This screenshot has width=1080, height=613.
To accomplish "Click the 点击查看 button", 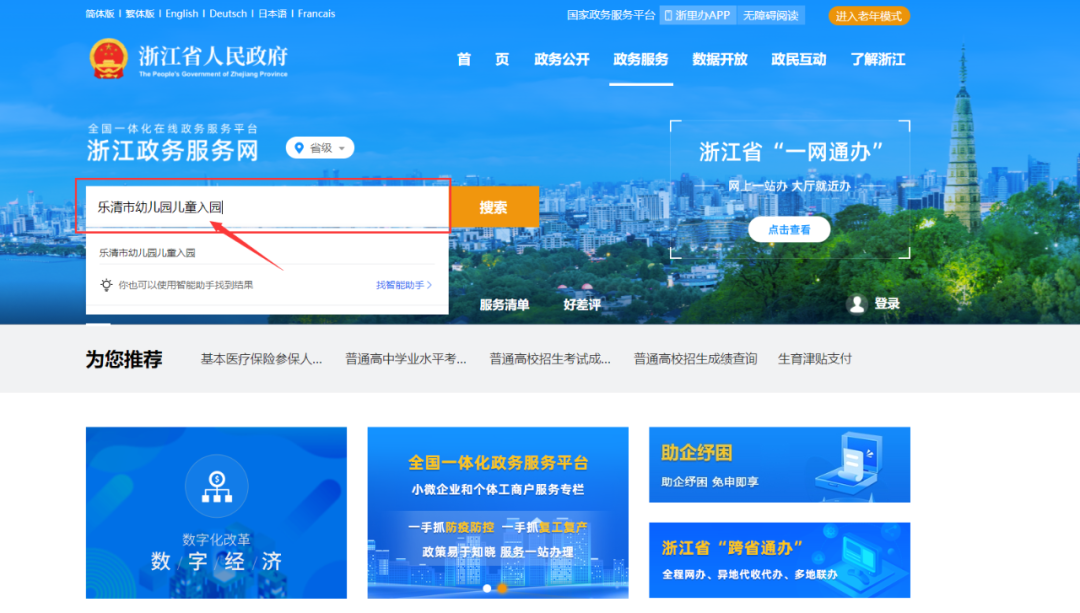I will pos(789,229).
